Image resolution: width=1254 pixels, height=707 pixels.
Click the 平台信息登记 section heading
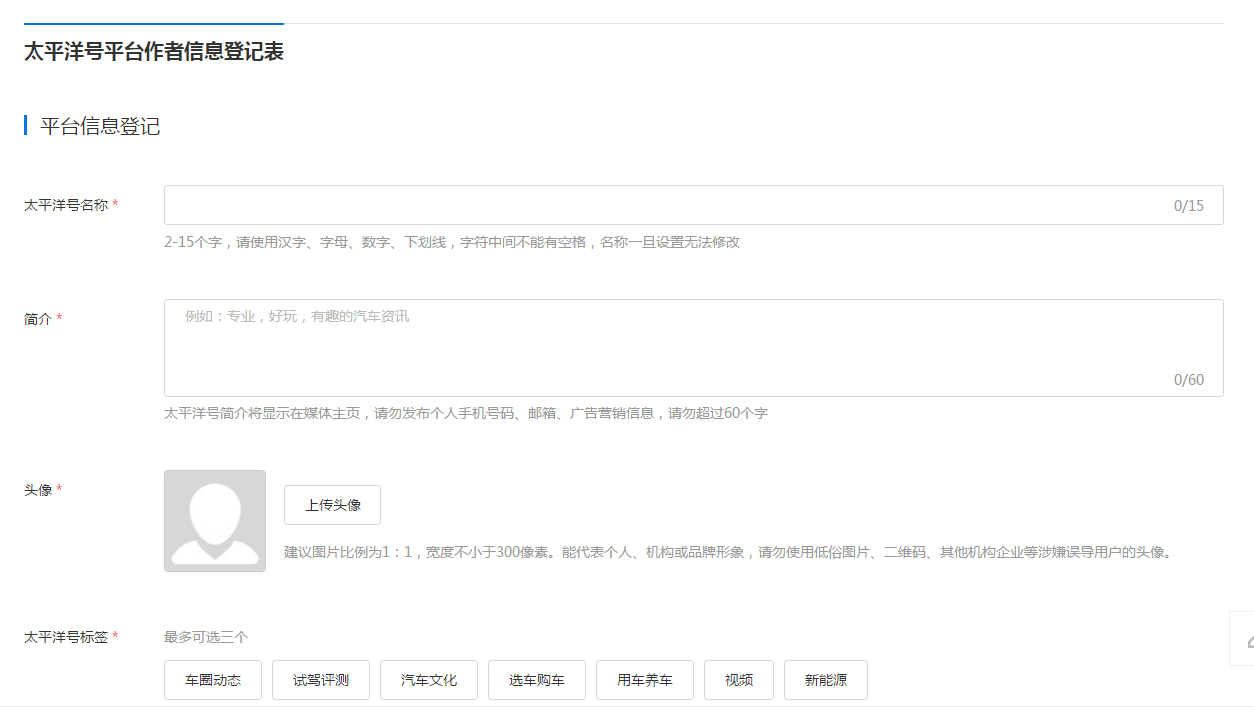click(x=100, y=126)
